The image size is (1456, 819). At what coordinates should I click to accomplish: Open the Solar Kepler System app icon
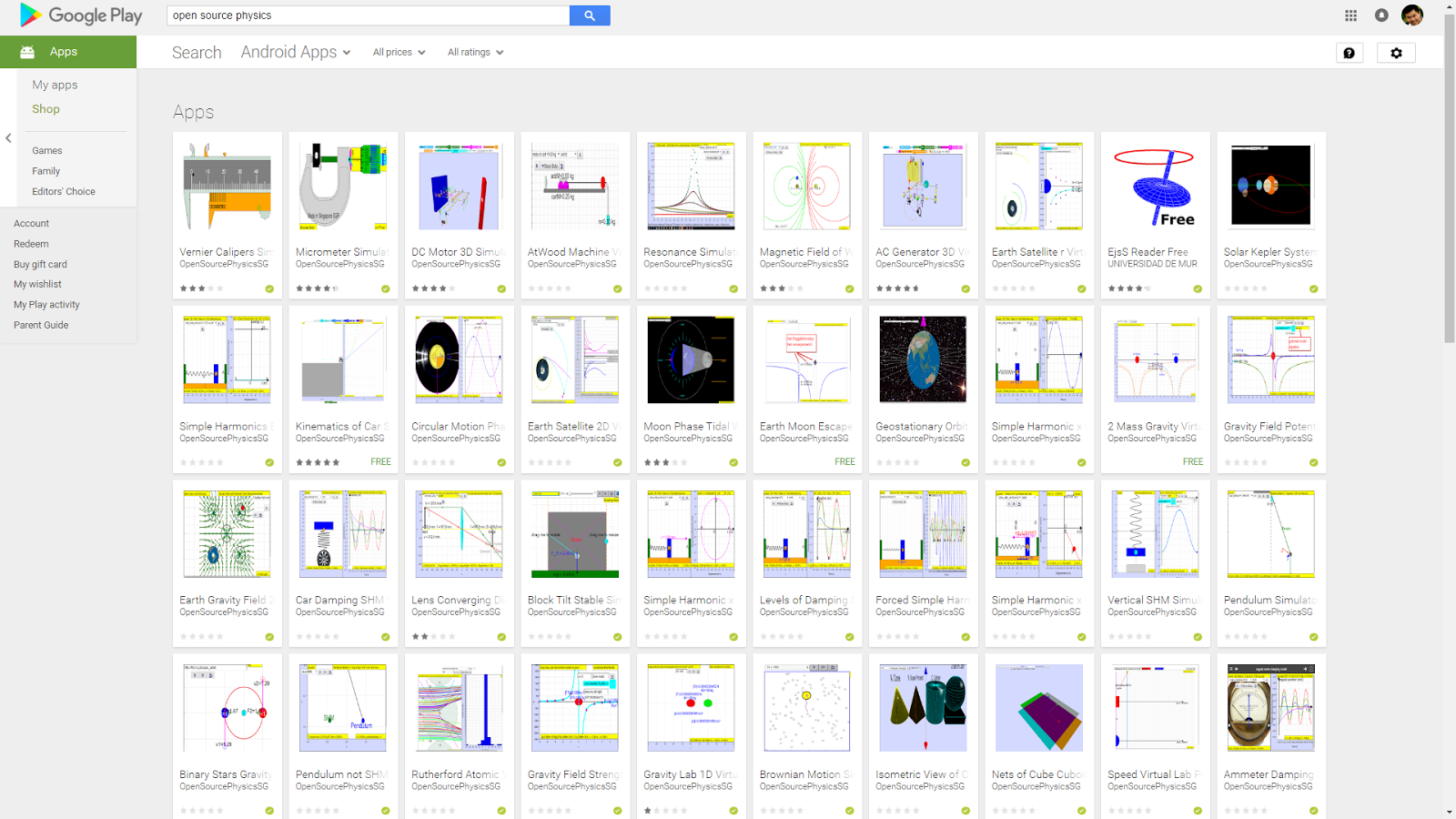[1271, 186]
